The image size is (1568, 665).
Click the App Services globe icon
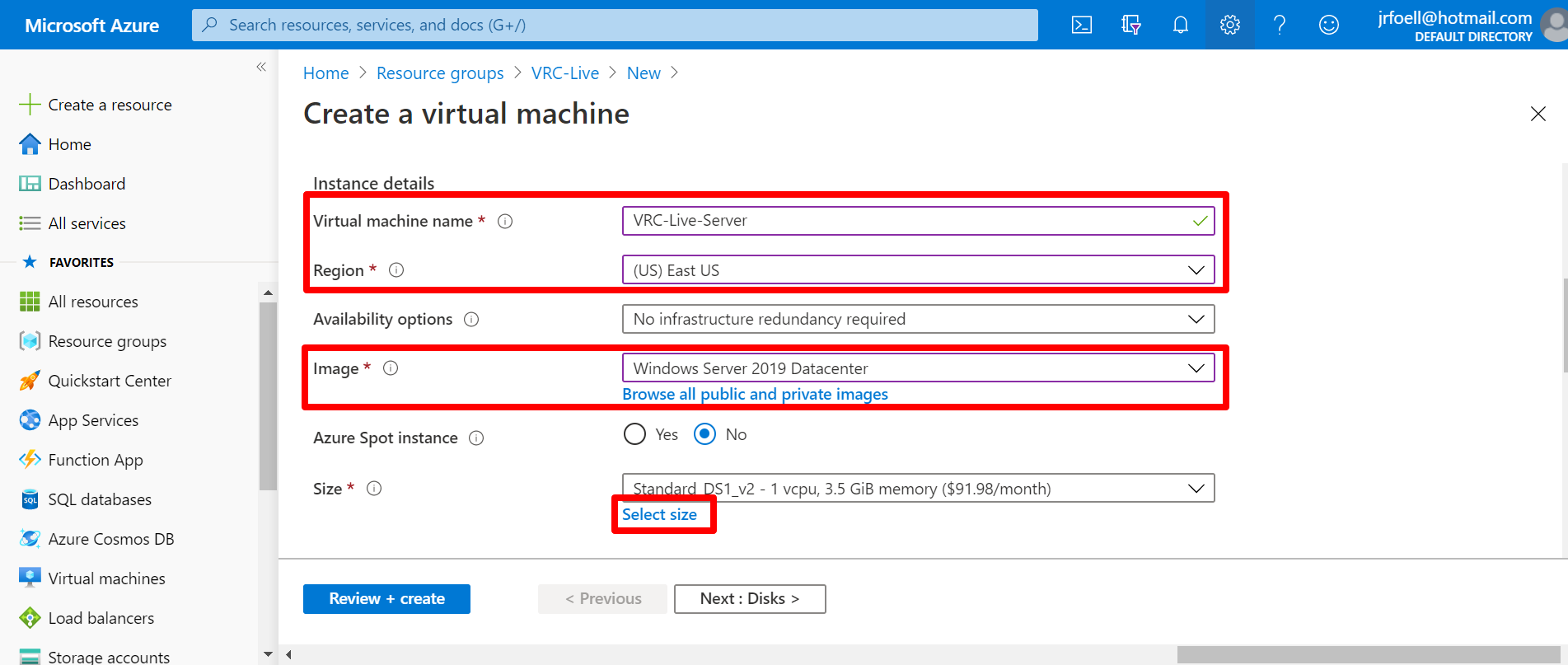pyautogui.click(x=30, y=420)
